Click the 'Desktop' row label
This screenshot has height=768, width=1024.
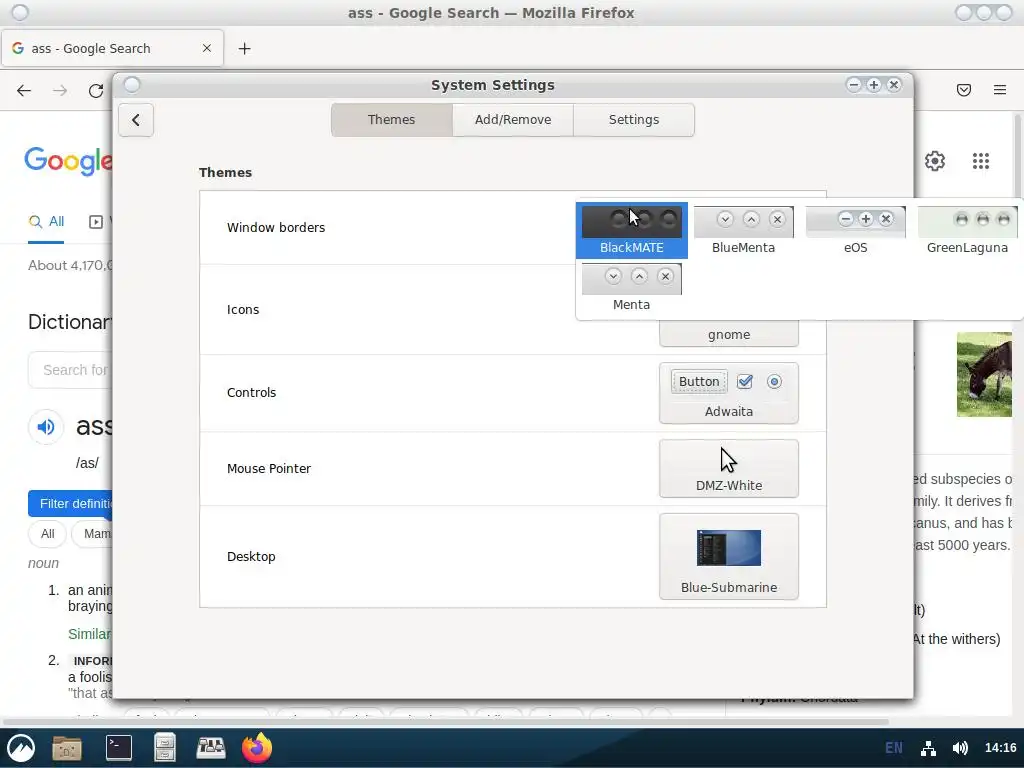click(251, 556)
